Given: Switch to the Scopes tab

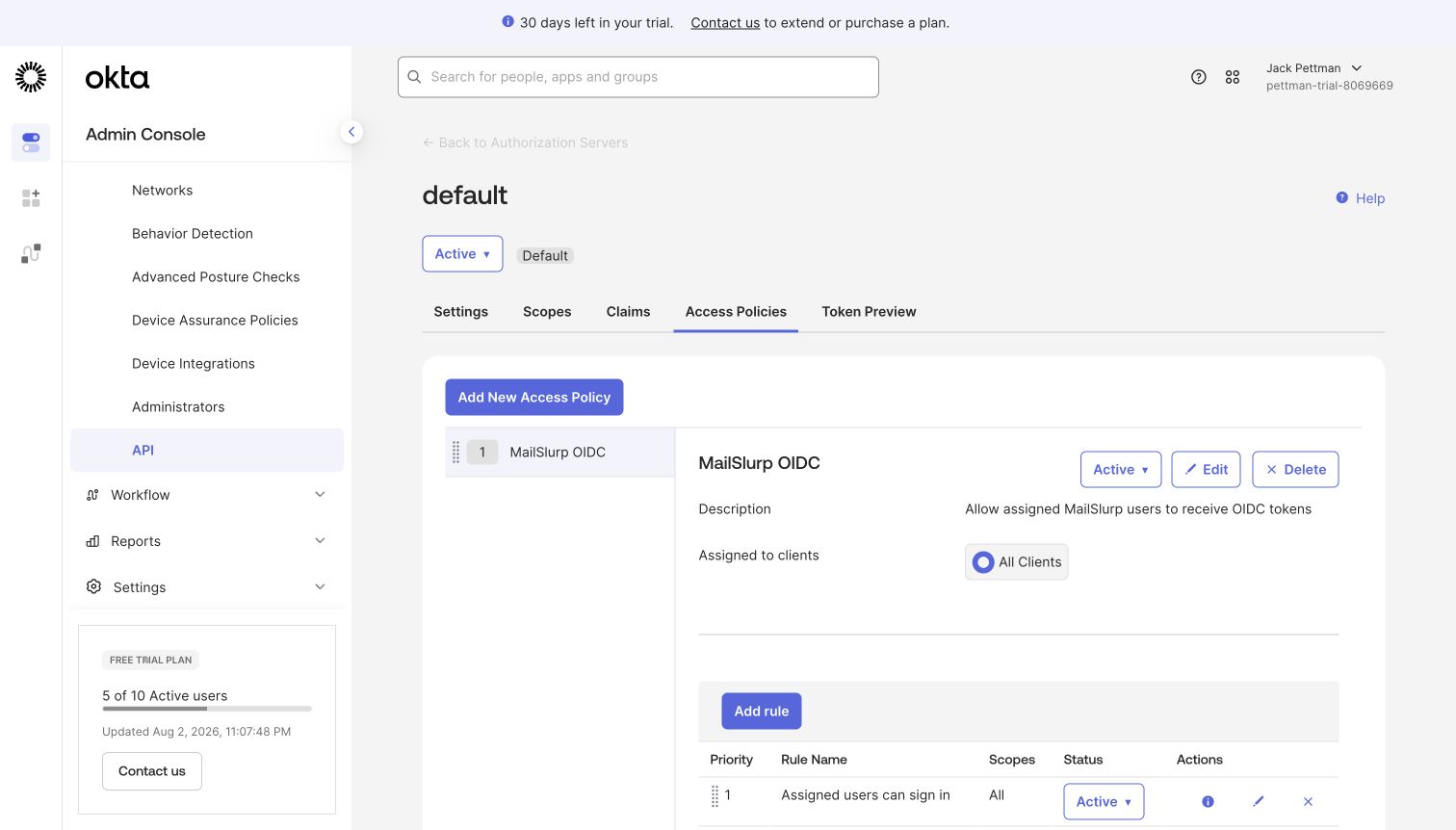Looking at the screenshot, I should pyautogui.click(x=547, y=312).
